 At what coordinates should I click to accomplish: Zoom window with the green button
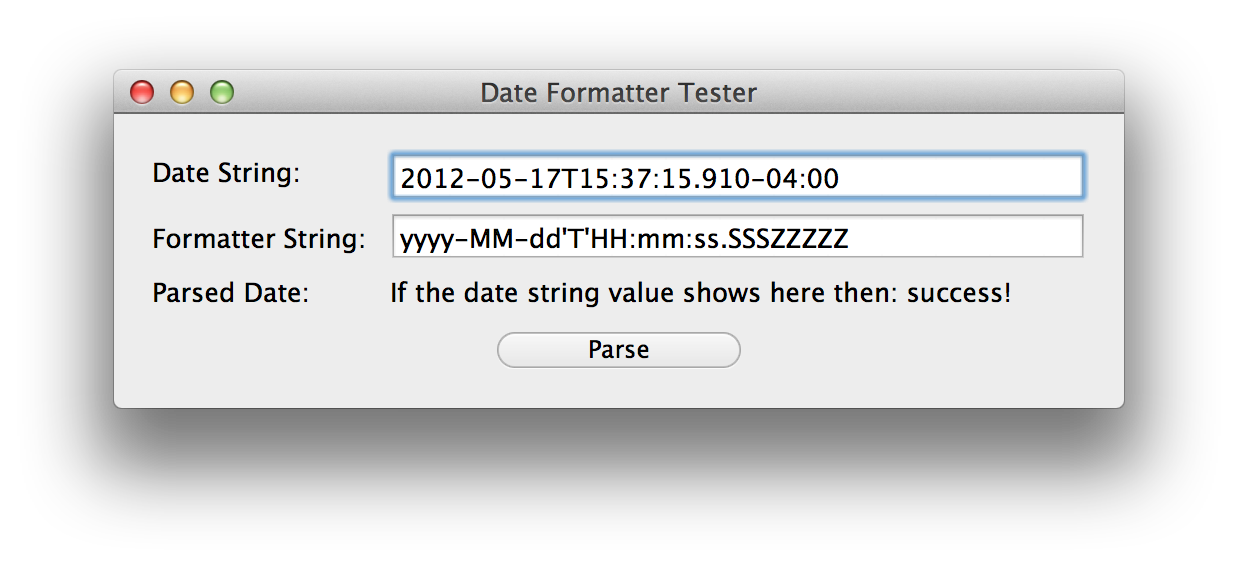click(222, 93)
